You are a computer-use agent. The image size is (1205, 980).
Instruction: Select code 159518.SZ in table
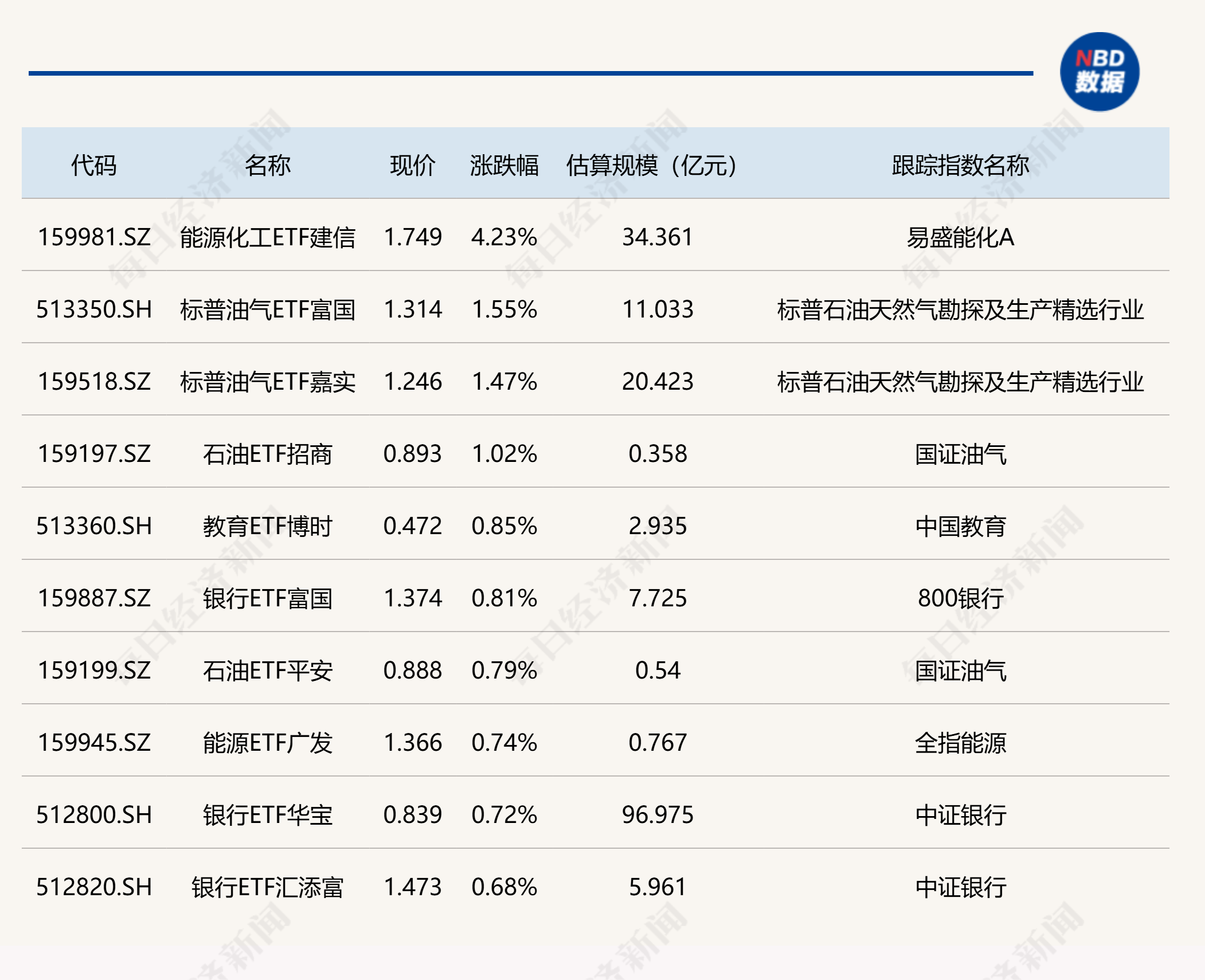pyautogui.click(x=94, y=382)
